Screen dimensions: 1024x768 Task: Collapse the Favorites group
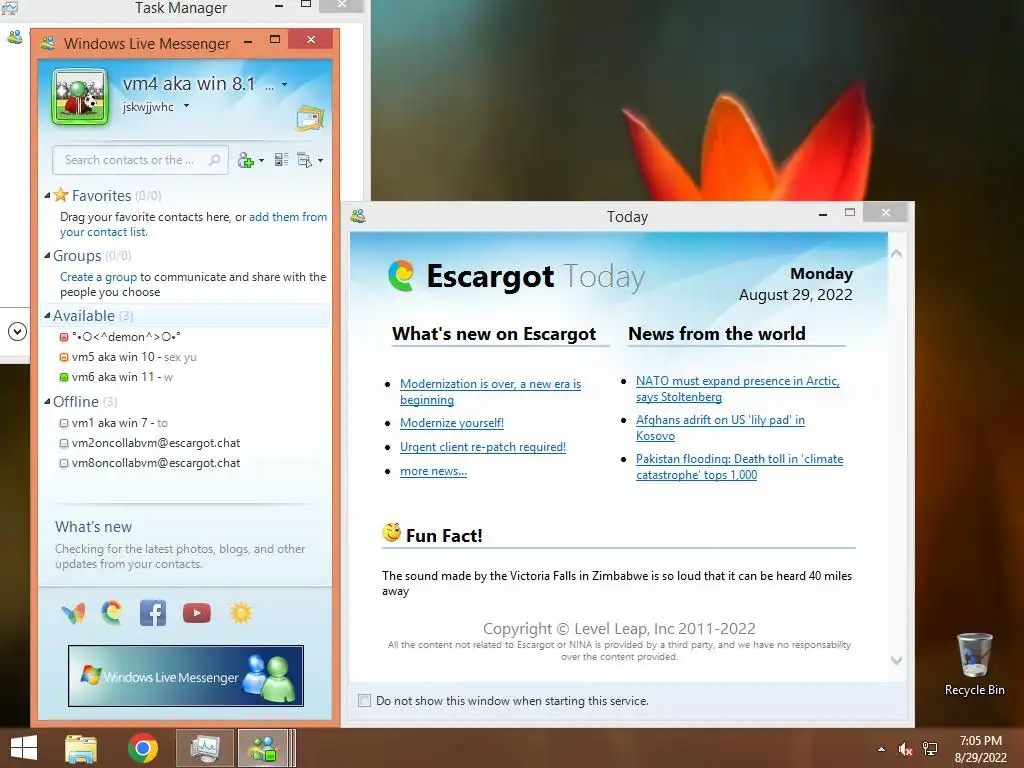pos(47,195)
